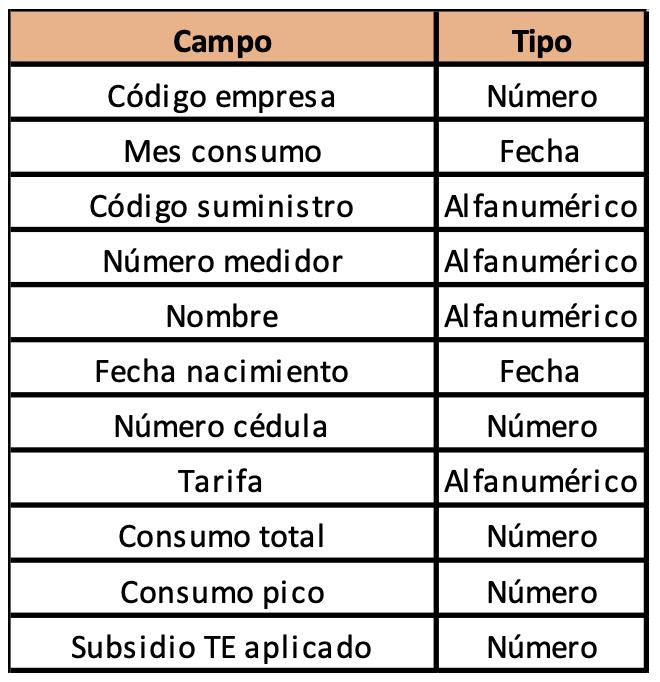Select the Número medidor cell

[222, 257]
